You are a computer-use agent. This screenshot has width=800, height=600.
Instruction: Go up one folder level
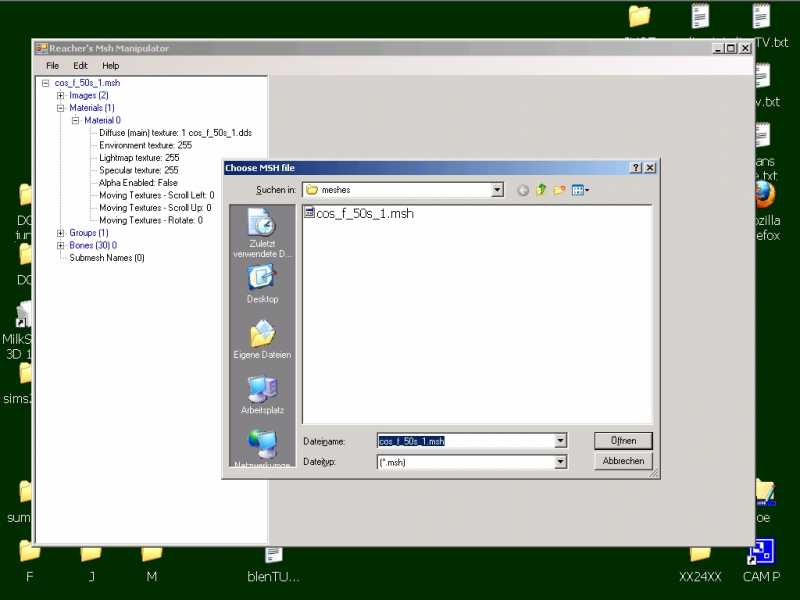tap(541, 190)
